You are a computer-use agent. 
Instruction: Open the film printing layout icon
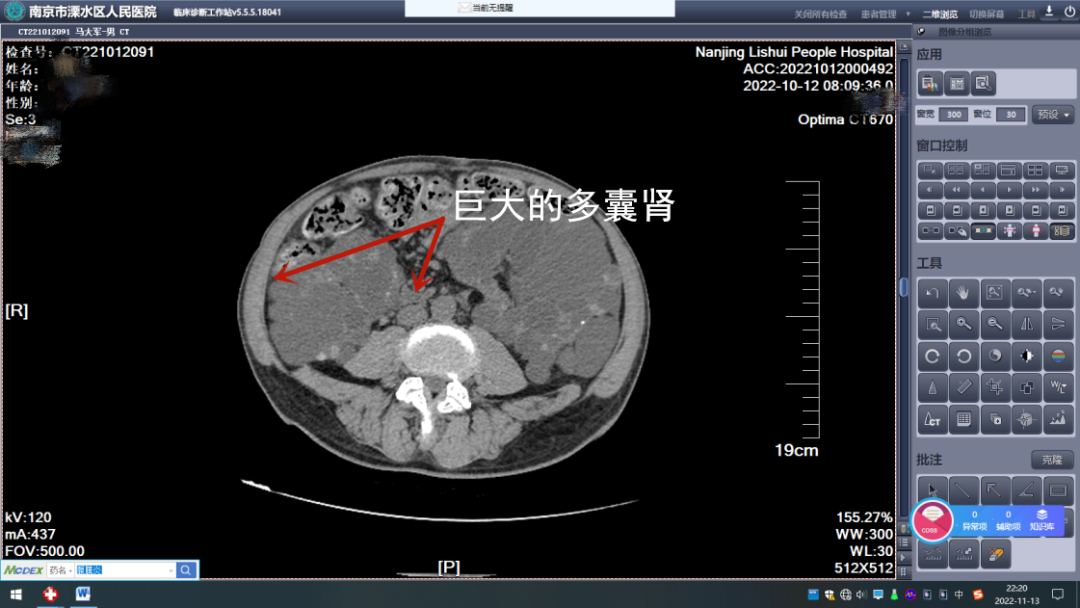tap(957, 84)
